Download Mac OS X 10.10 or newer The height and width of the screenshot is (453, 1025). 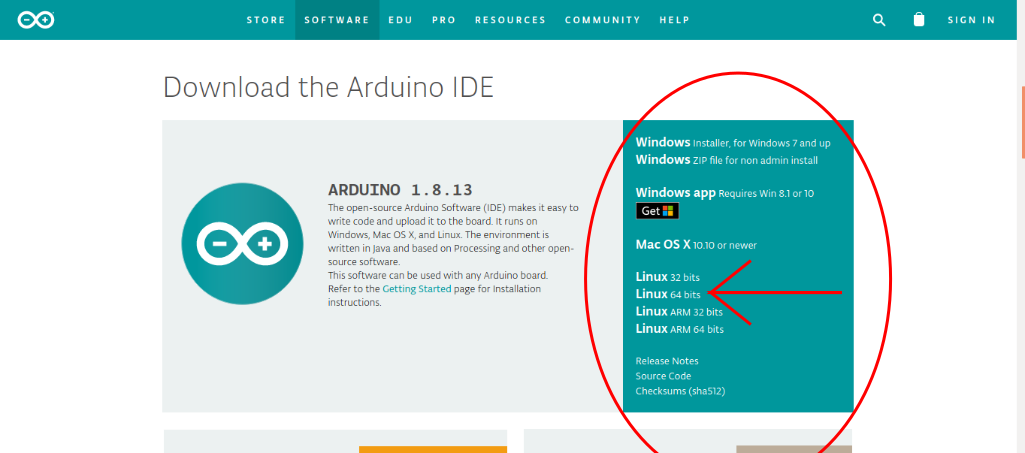point(696,245)
